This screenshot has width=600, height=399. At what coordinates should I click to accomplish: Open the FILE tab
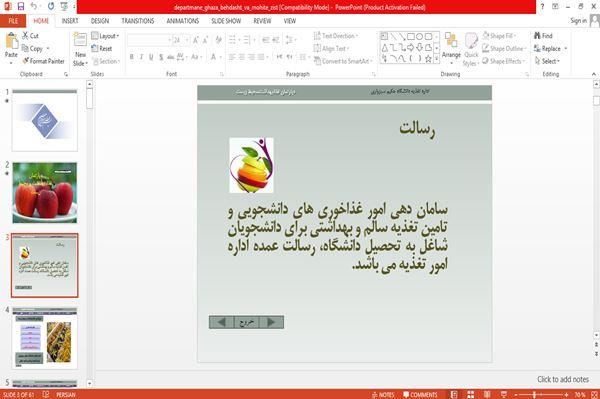(13, 21)
